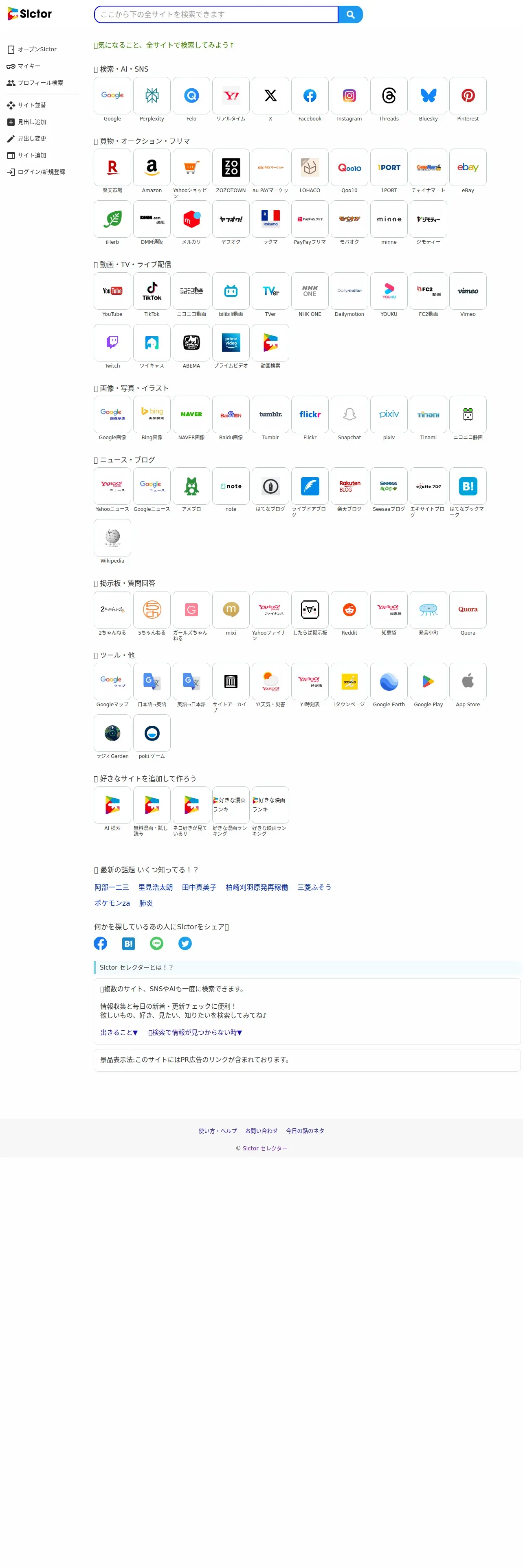Open プロフィール検索 sidebar item

tap(35, 83)
